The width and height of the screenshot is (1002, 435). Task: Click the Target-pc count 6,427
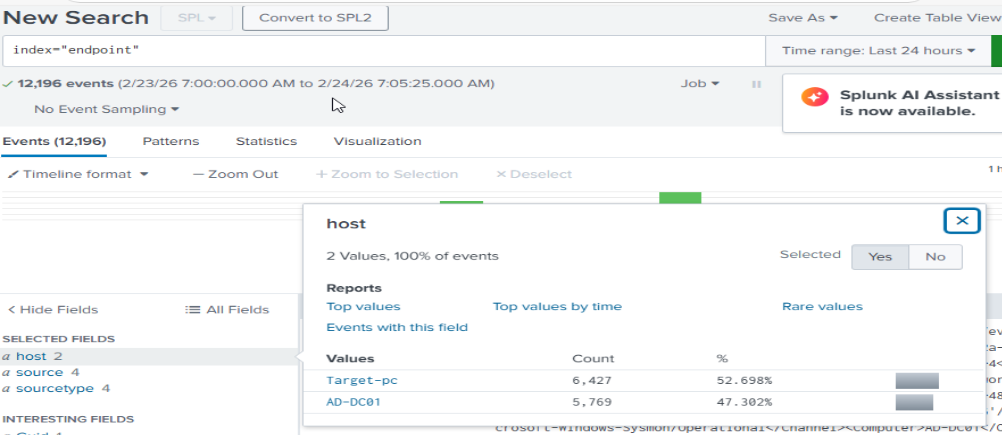(592, 381)
